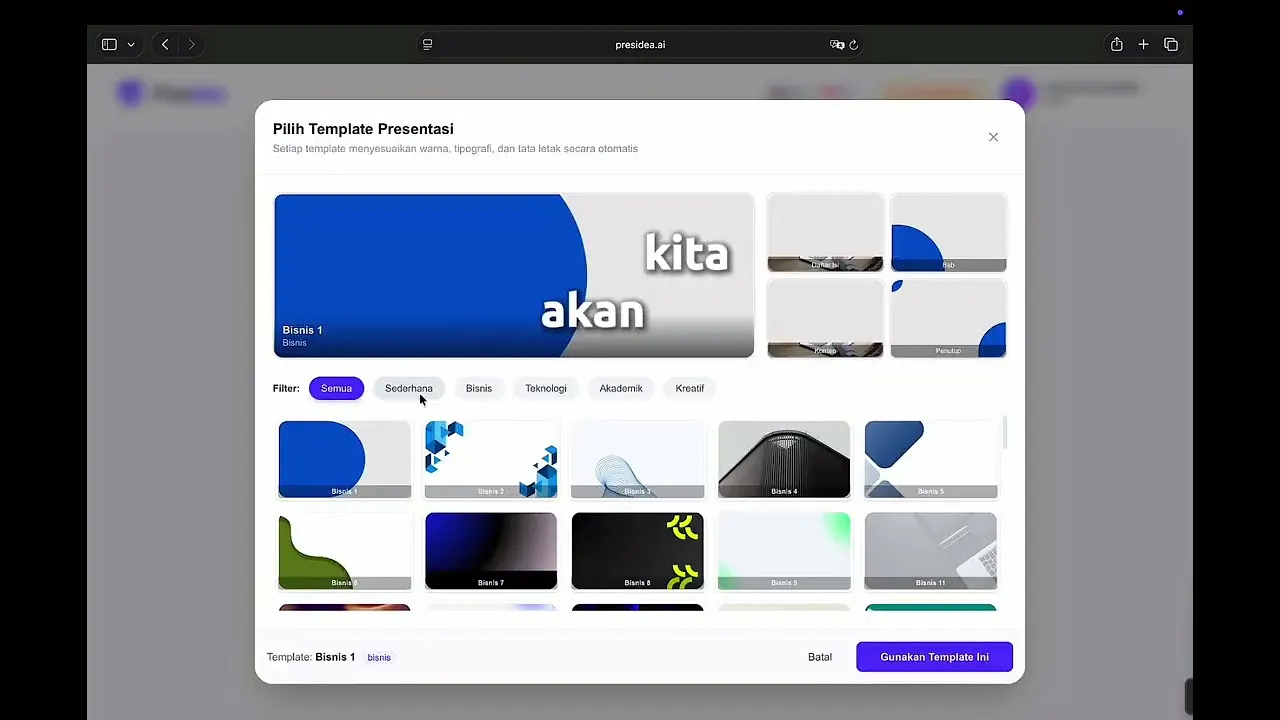Go forward with the browser forward arrow
Image resolution: width=1280 pixels, height=720 pixels.
tap(191, 45)
